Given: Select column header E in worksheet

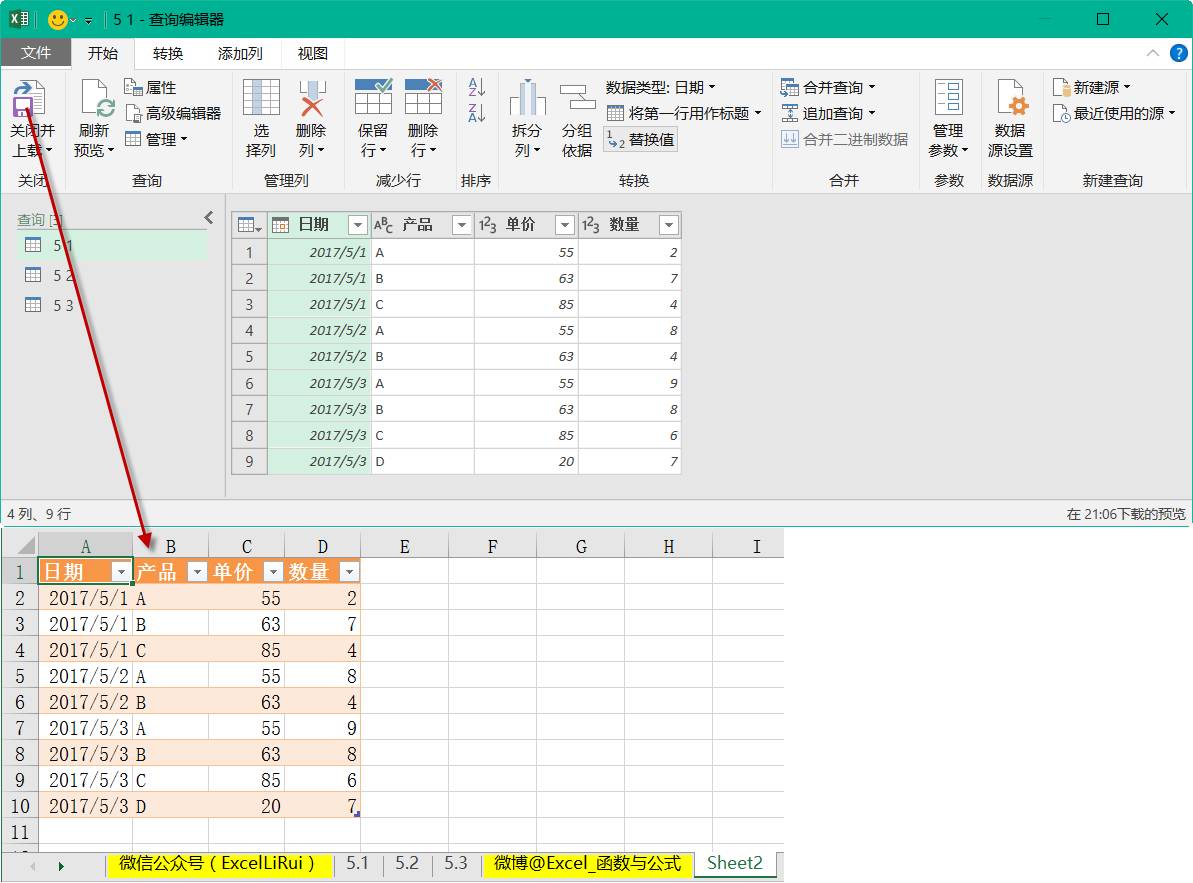Looking at the screenshot, I should tap(405, 546).
